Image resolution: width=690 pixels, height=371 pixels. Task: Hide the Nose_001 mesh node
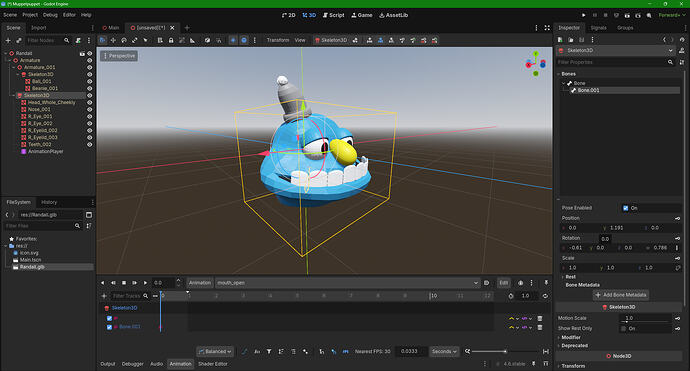89,110
